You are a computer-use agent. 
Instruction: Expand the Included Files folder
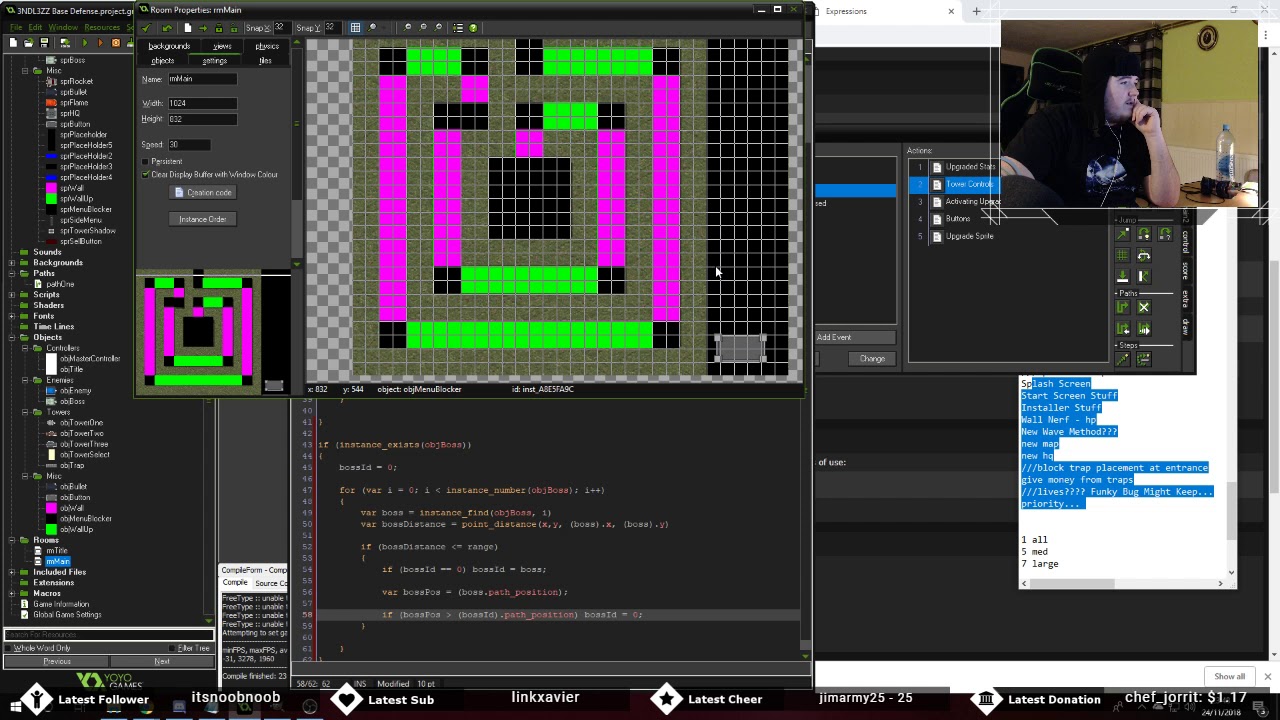coord(12,572)
